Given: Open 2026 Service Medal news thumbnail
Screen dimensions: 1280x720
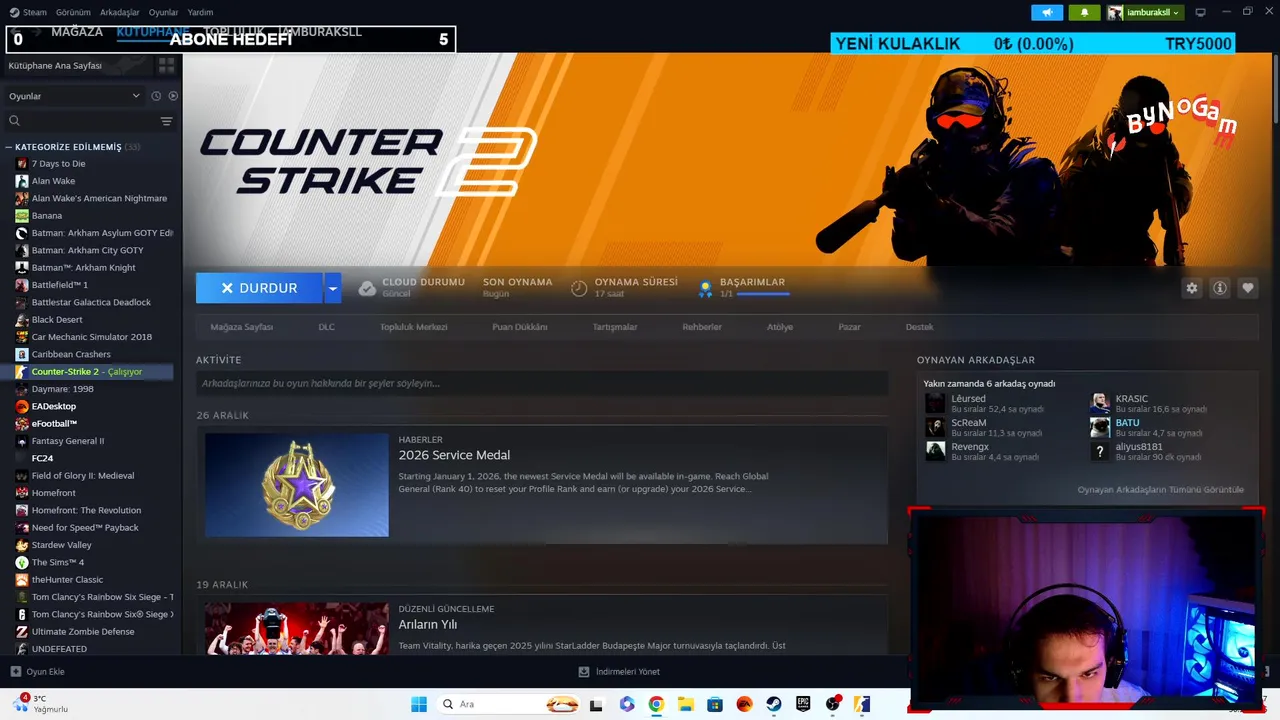Looking at the screenshot, I should click(x=297, y=485).
